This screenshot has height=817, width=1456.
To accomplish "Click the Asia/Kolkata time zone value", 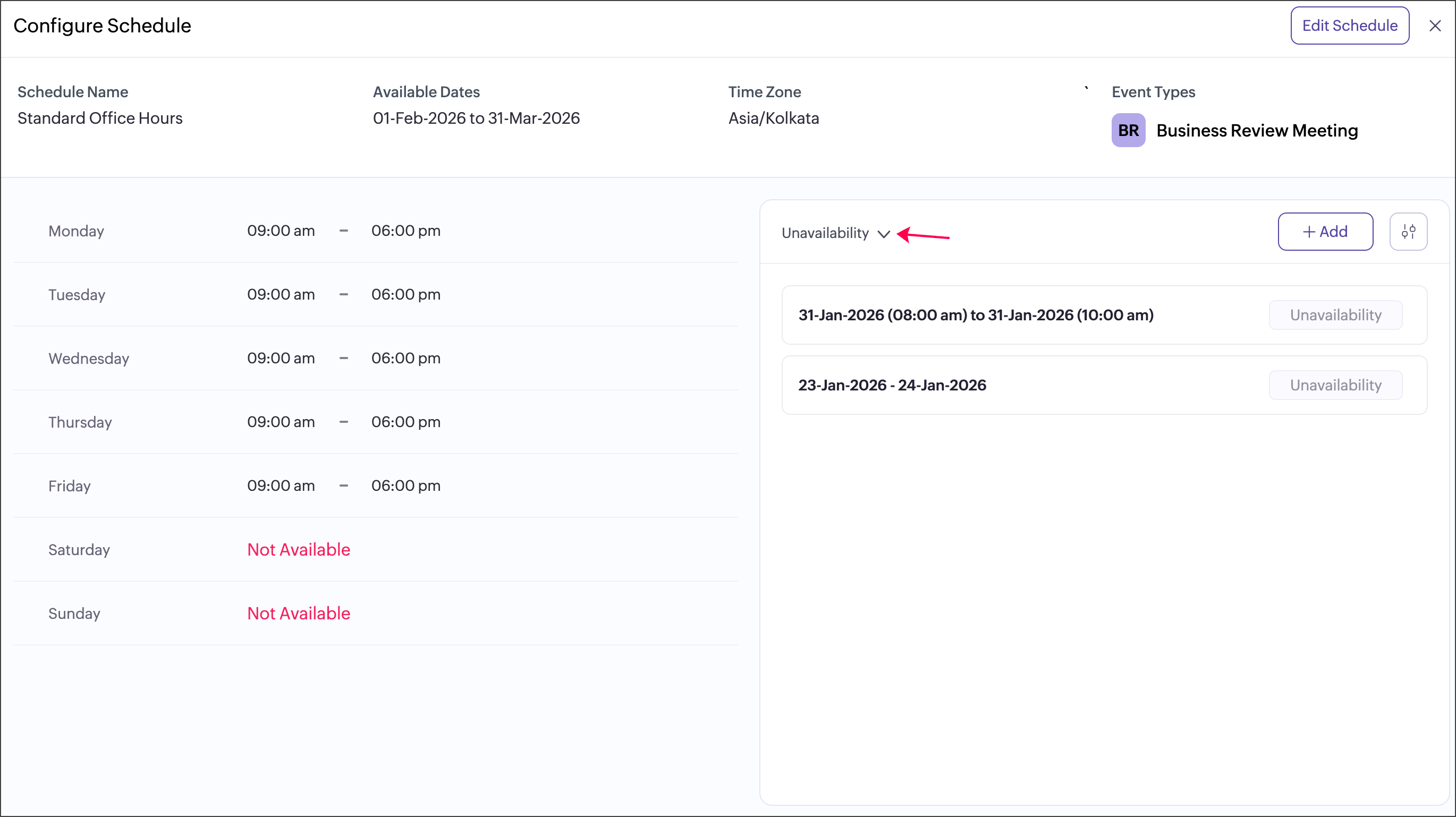I will pyautogui.click(x=773, y=118).
